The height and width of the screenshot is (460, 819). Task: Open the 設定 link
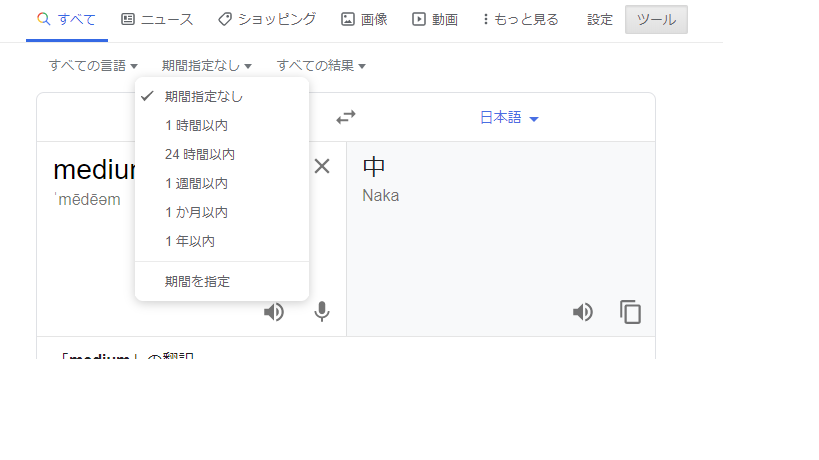(600, 19)
